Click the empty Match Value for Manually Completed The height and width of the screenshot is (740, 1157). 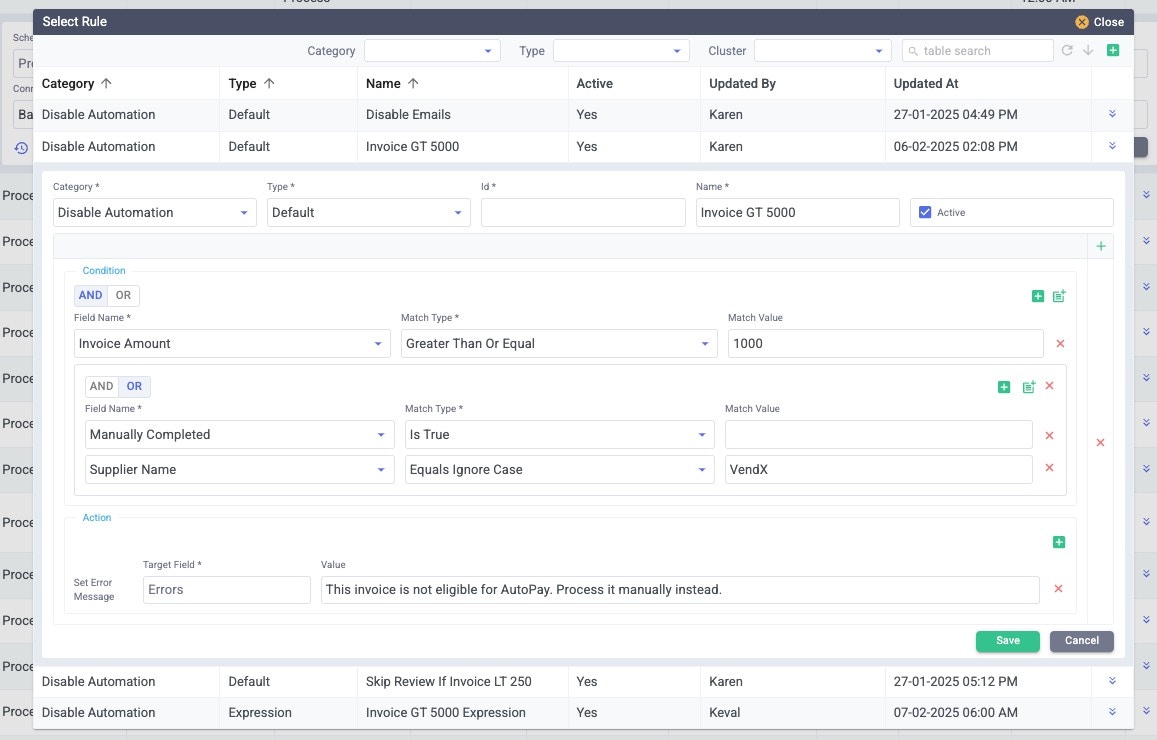[879, 435]
